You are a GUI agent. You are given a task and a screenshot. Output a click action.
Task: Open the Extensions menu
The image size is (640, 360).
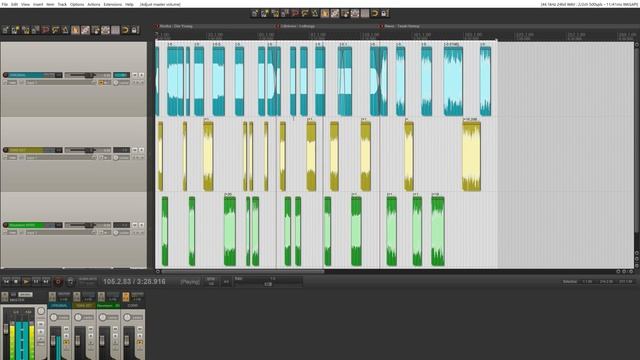[113, 4]
